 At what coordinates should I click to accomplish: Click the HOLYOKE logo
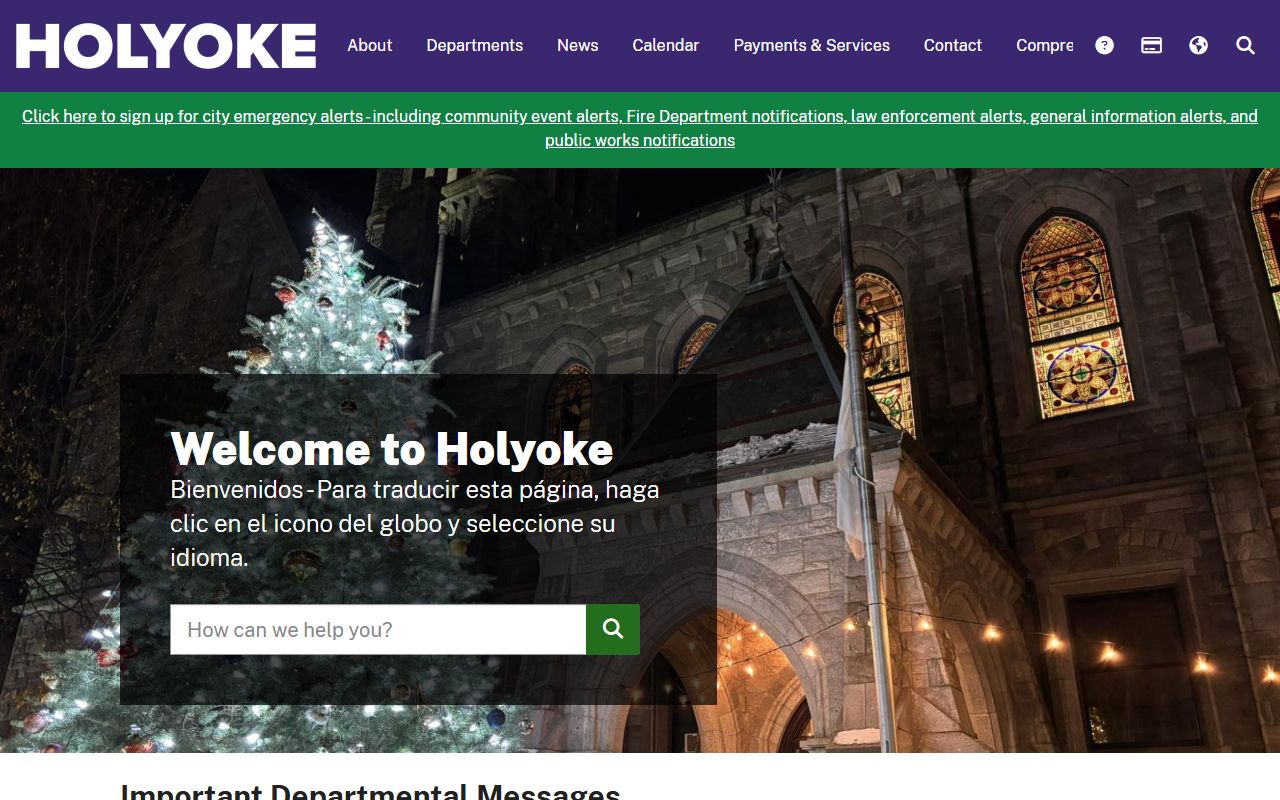(166, 46)
